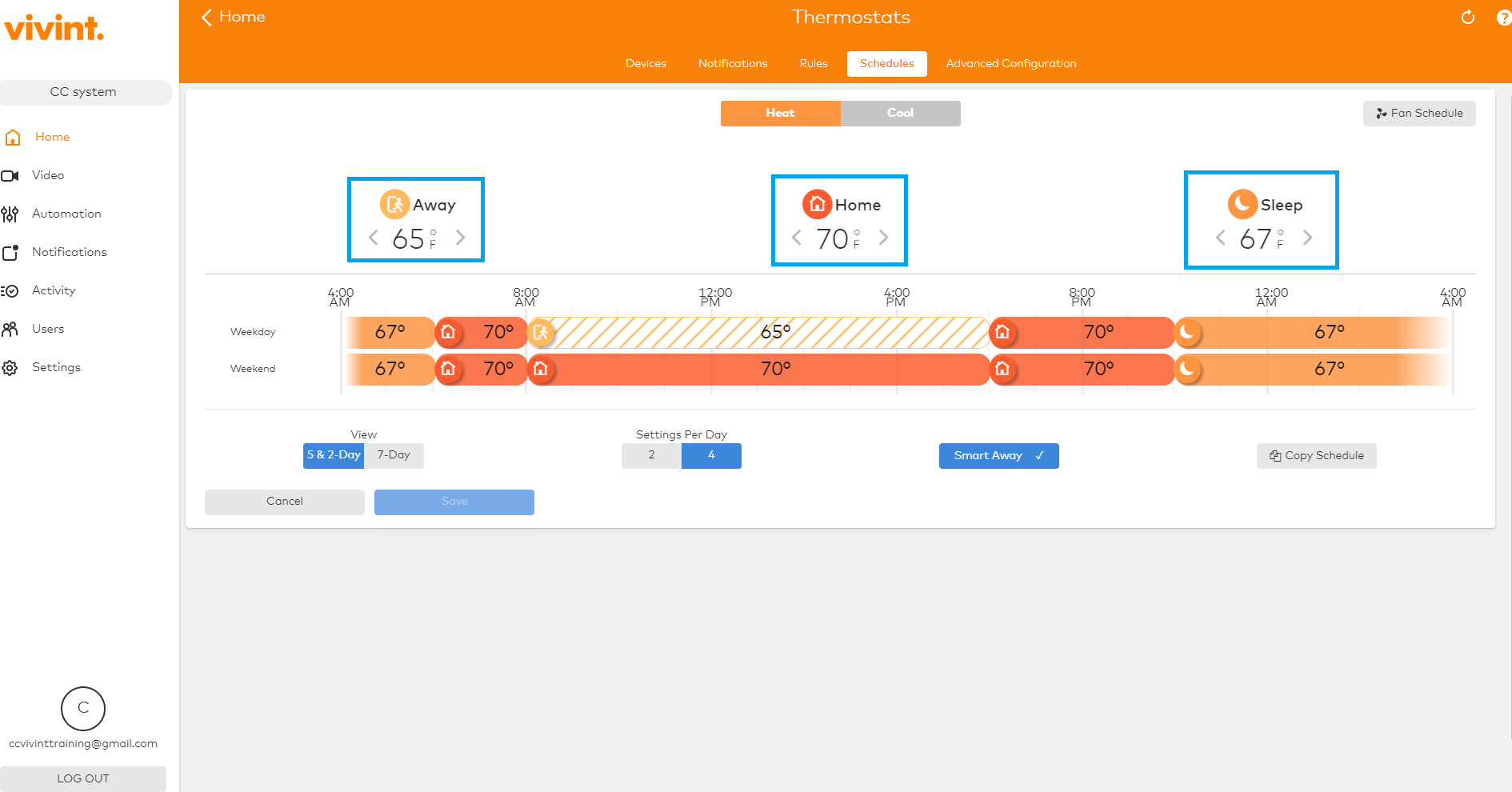
Task: Set Settings Per Day to 2
Action: click(651, 455)
